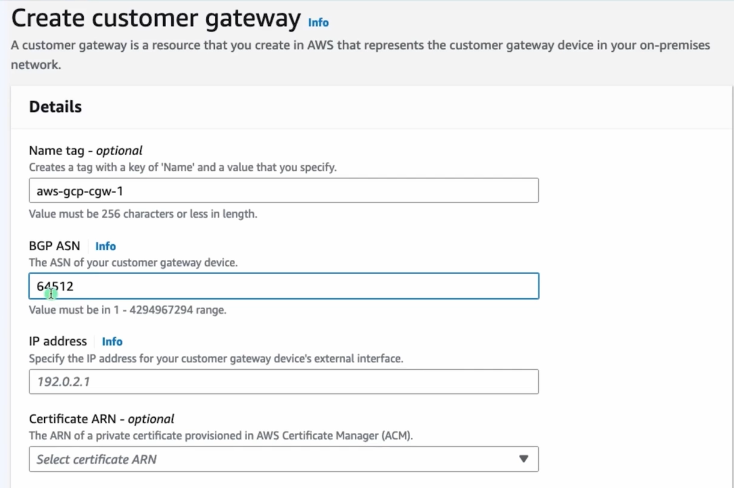The image size is (734, 488).
Task: Click the 'Specify the IP address for your customer gateway' description
Action: point(216,359)
